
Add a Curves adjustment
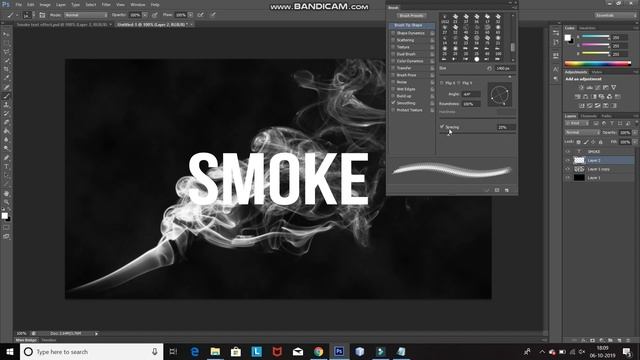tap(598, 87)
